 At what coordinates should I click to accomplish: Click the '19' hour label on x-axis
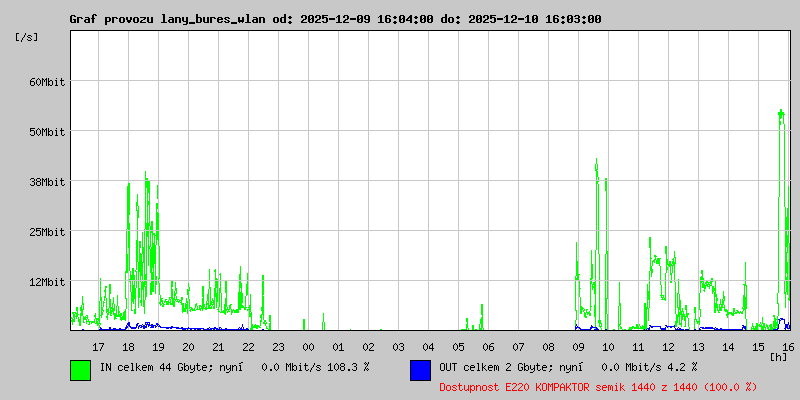point(159,347)
